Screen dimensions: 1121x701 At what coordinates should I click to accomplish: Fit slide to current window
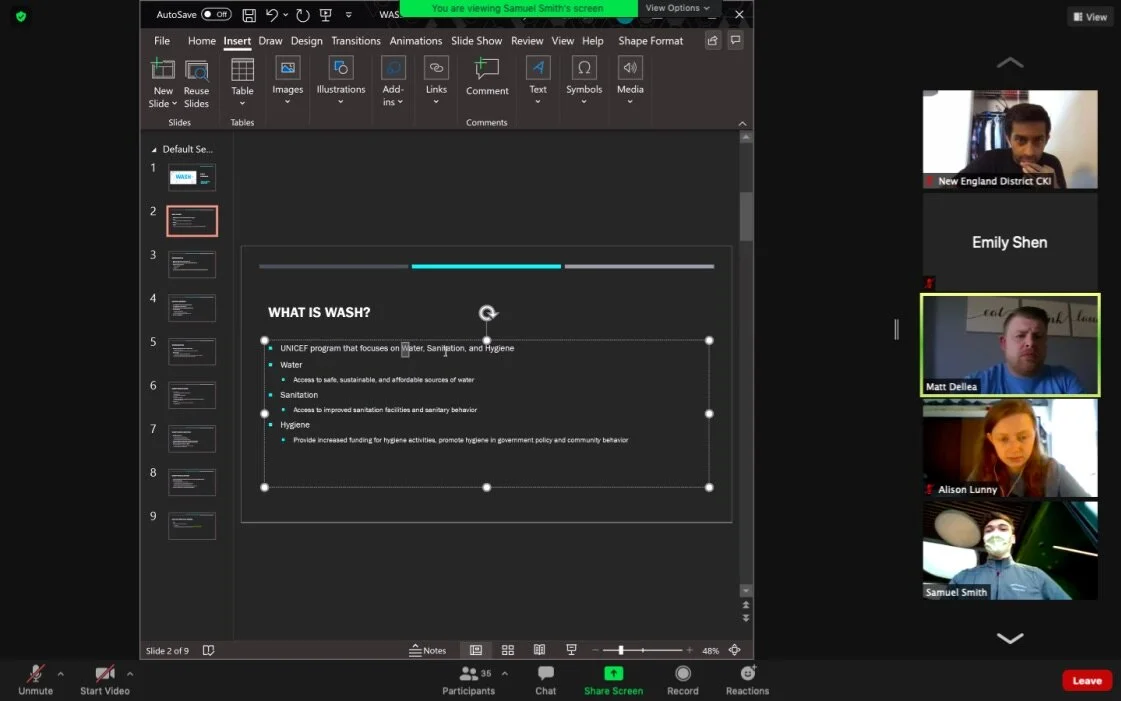[x=734, y=650]
